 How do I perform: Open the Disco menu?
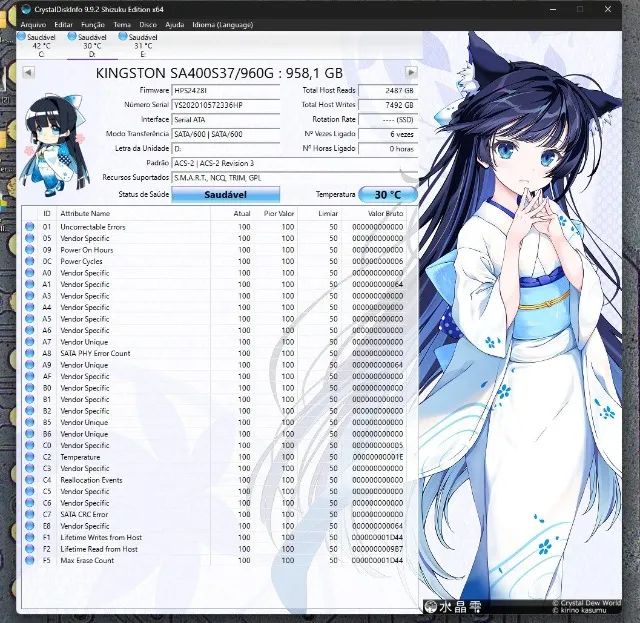point(148,25)
